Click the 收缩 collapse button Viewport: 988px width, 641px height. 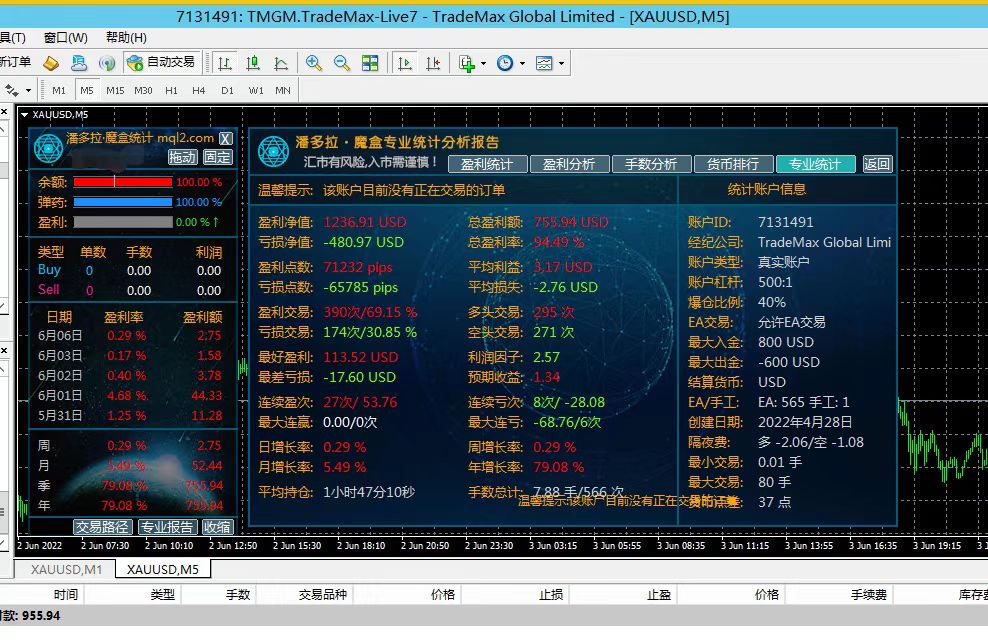click(217, 527)
